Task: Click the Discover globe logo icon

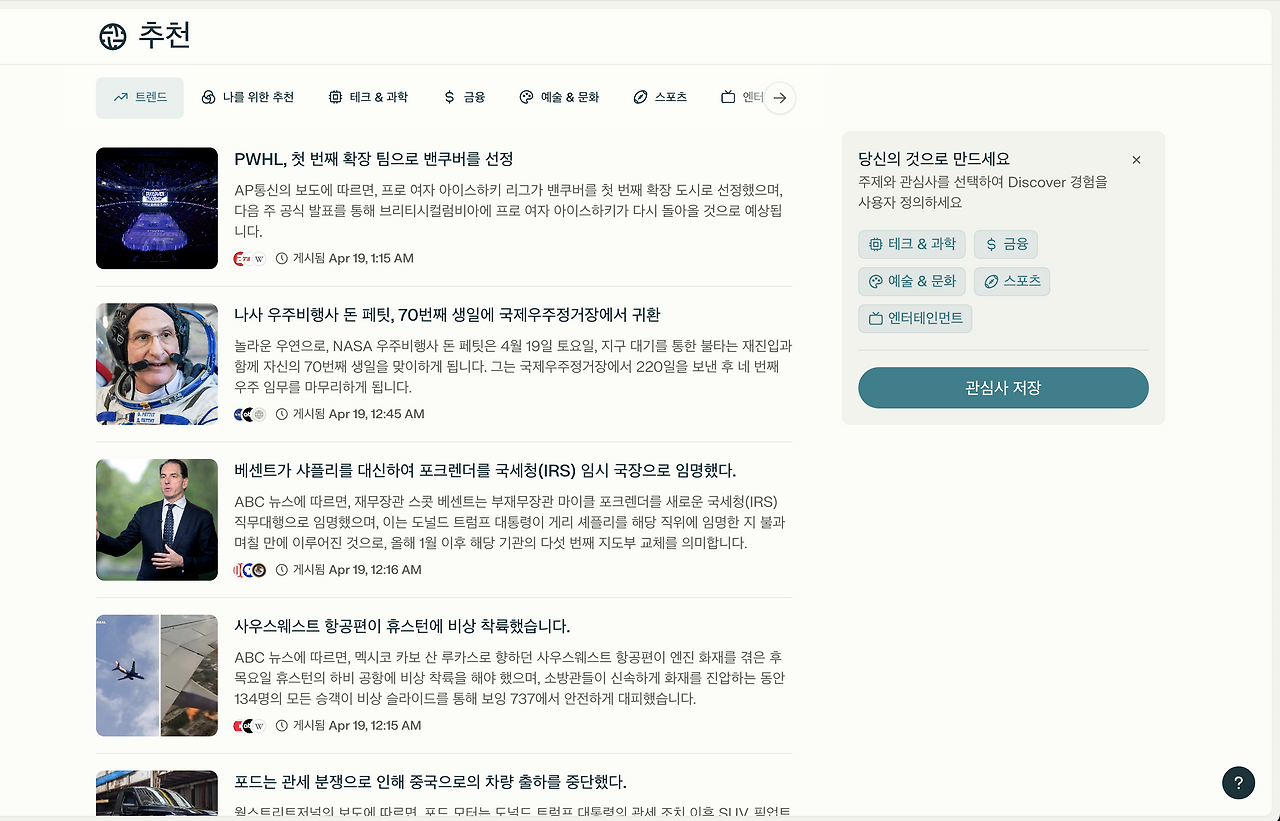Action: coord(113,36)
